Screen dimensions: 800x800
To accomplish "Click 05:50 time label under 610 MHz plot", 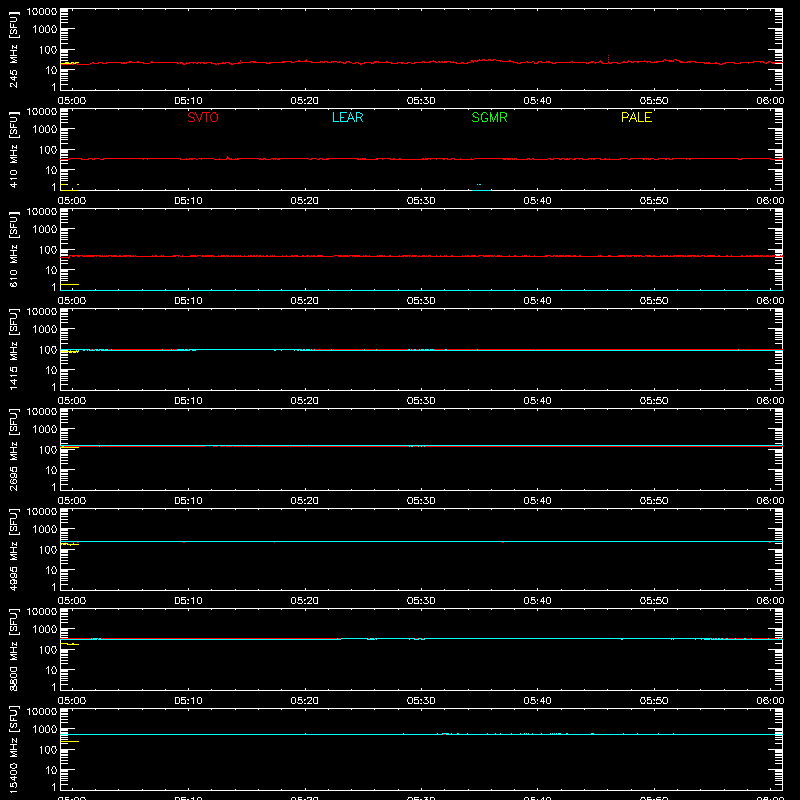I will point(654,301).
